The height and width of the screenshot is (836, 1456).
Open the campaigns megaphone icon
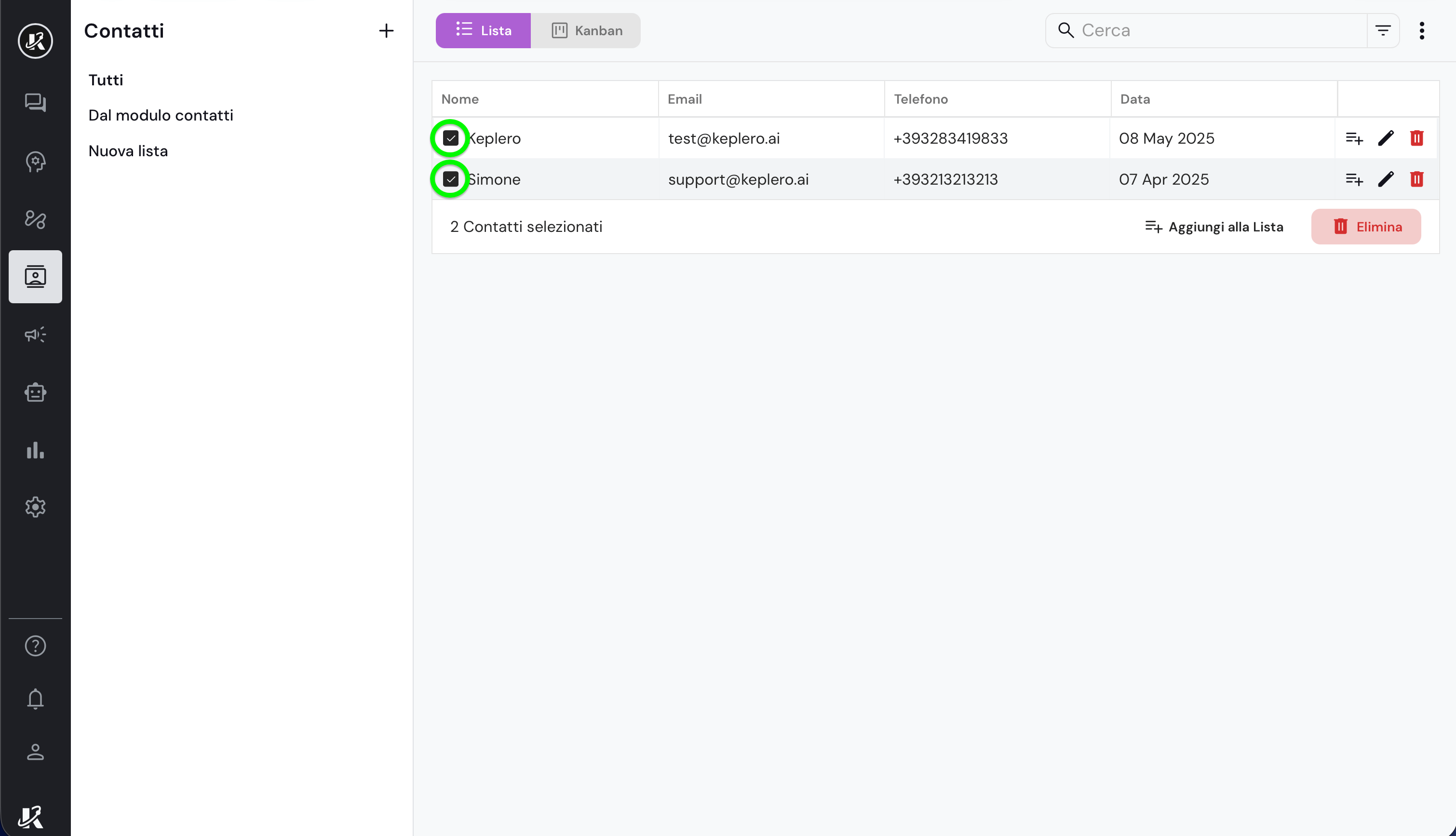pos(35,335)
